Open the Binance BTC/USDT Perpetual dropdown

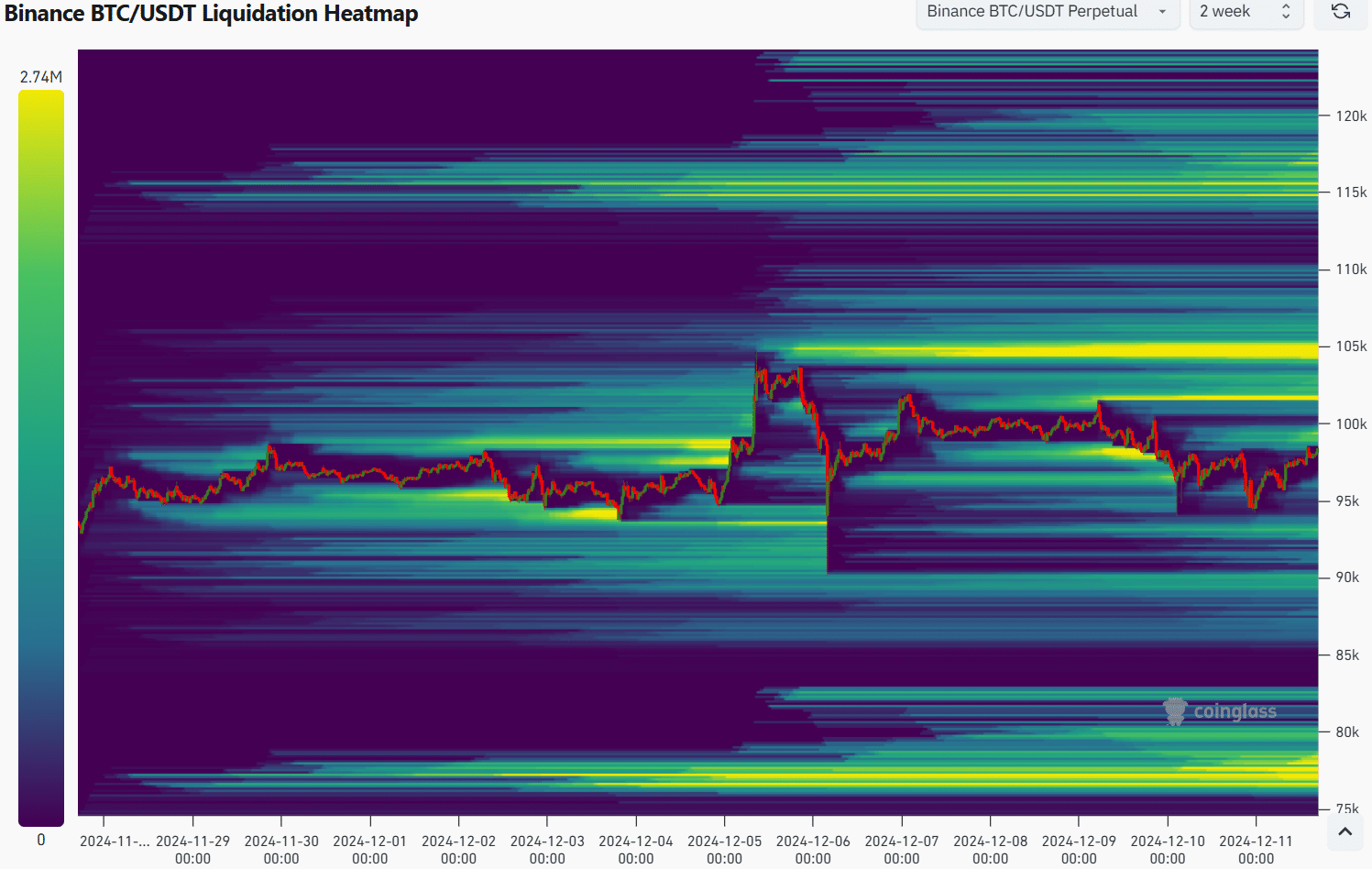pyautogui.click(x=1048, y=12)
